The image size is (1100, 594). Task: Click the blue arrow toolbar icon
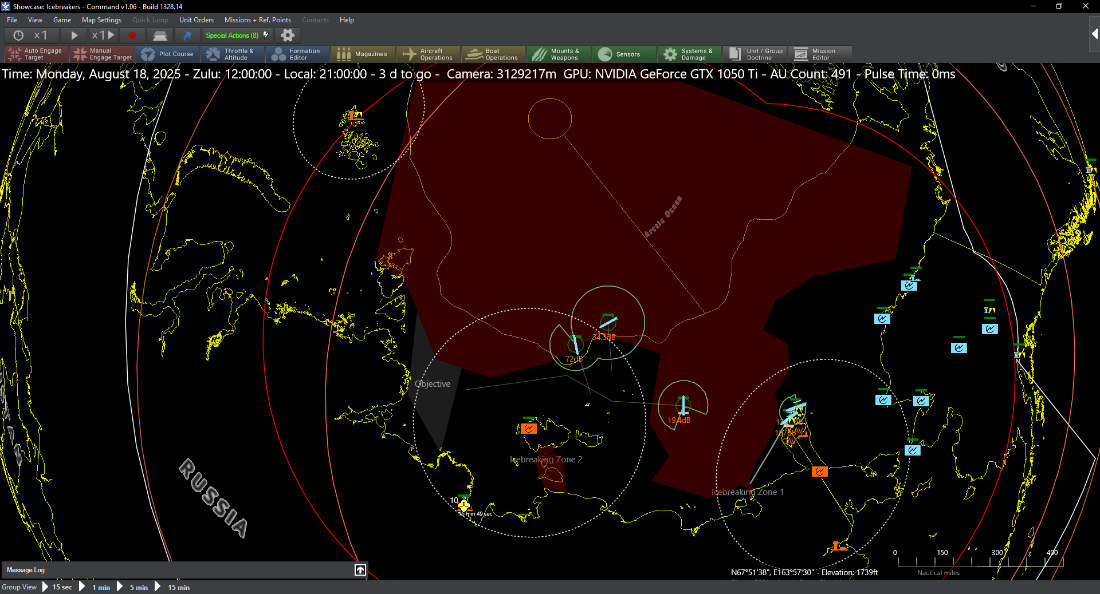[x=187, y=35]
